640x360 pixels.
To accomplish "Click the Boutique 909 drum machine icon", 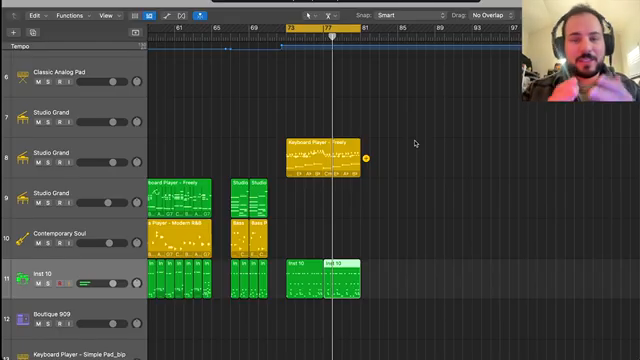I will click(x=23, y=319).
